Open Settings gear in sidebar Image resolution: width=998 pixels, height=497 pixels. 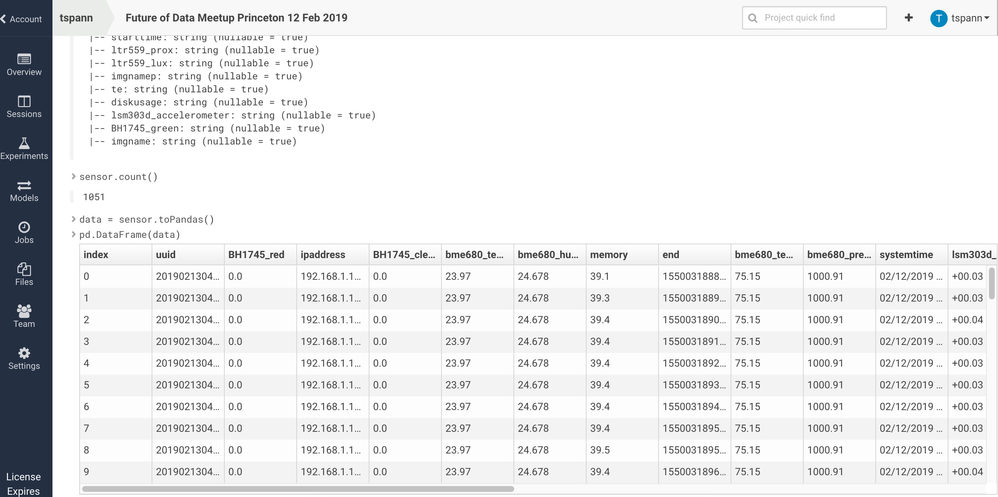tap(24, 354)
